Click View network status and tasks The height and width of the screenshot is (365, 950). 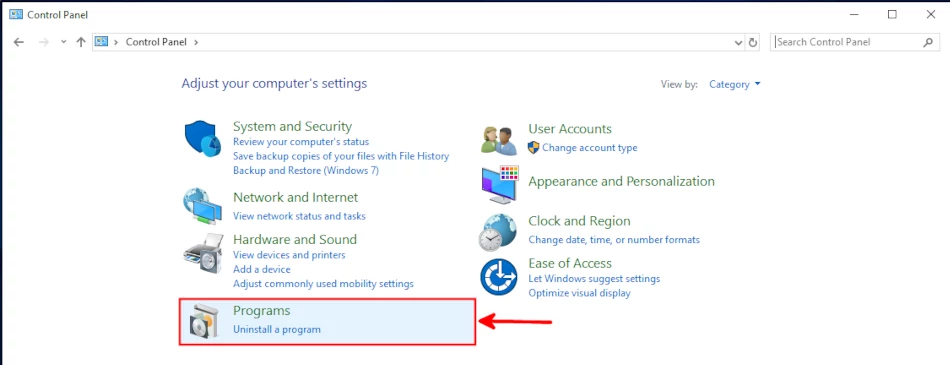(299, 216)
